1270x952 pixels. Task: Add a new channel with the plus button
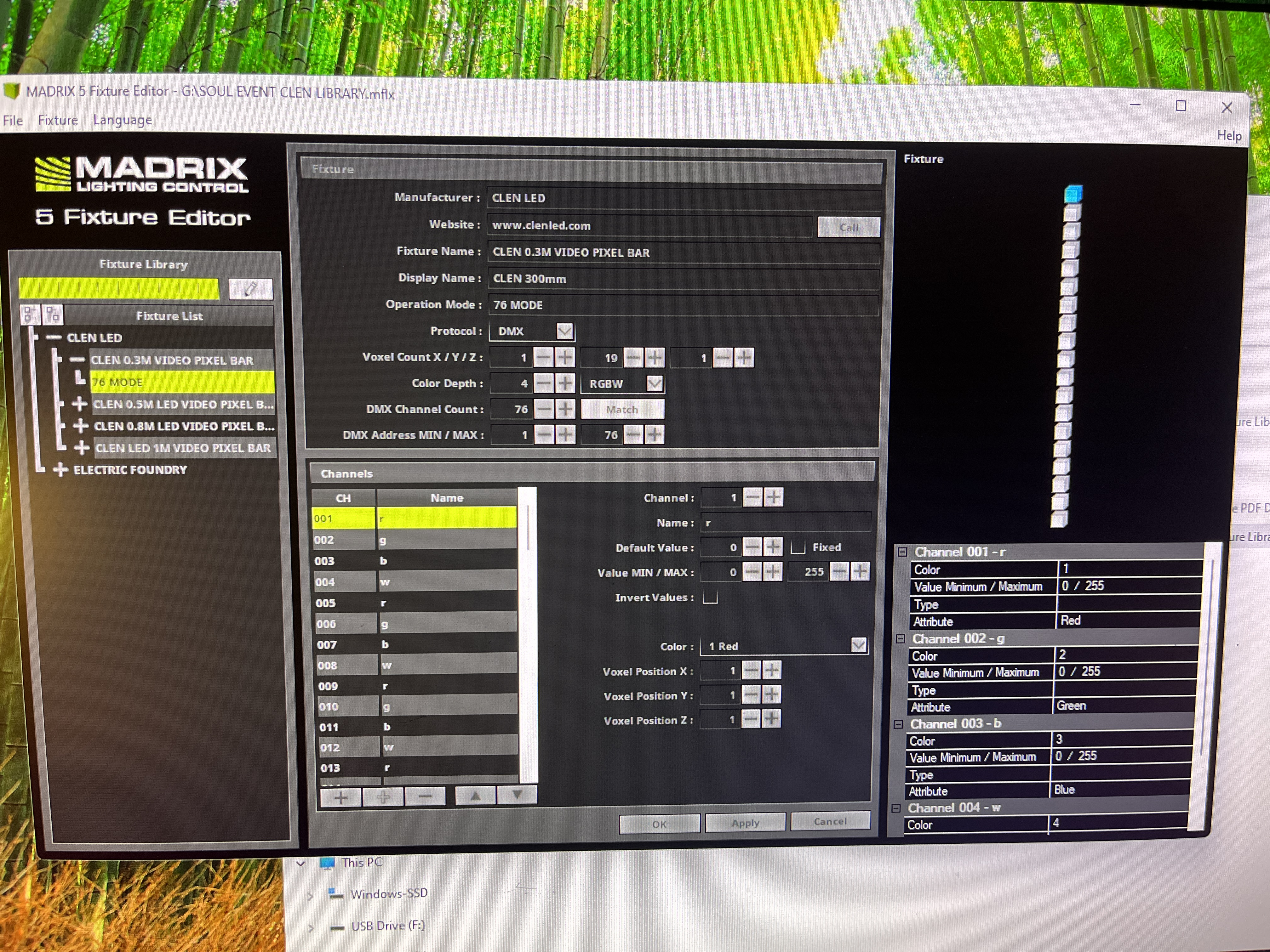click(340, 797)
